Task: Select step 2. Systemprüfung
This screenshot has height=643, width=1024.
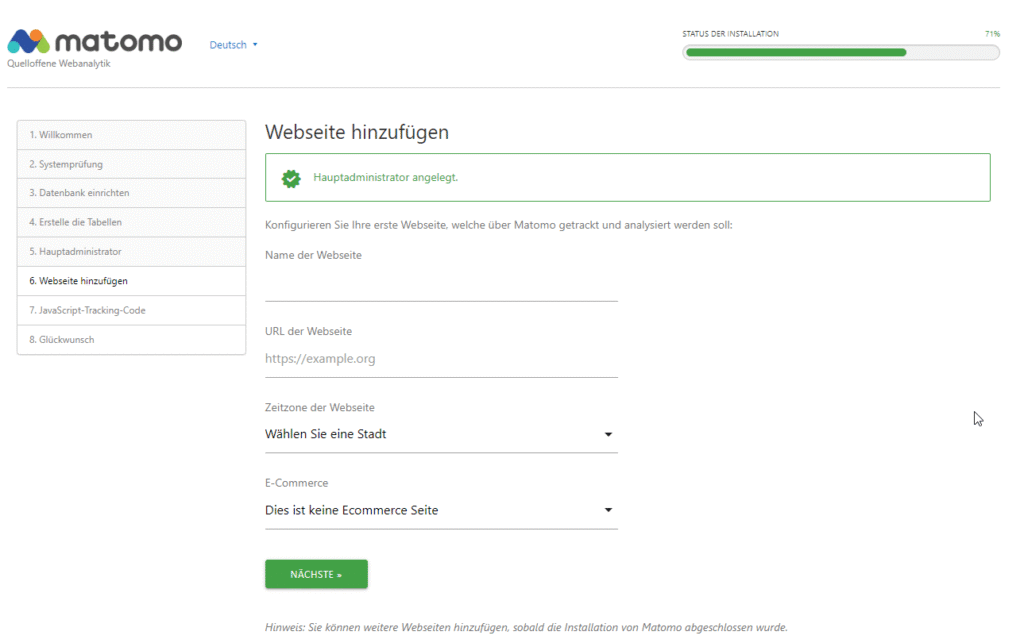Action: [x=131, y=165]
